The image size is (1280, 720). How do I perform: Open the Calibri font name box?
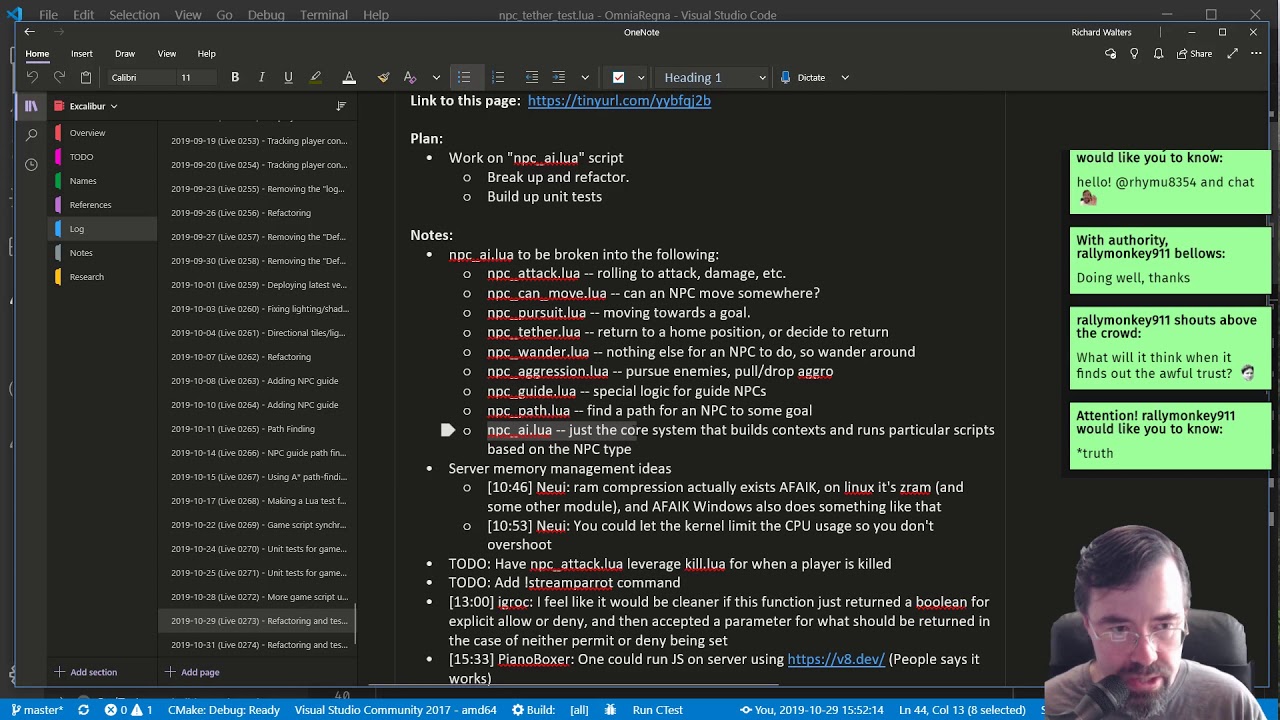(140, 77)
